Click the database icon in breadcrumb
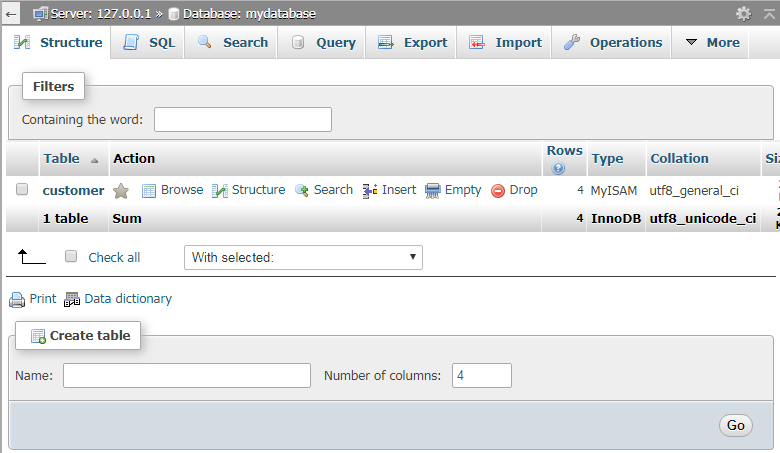 (x=174, y=14)
